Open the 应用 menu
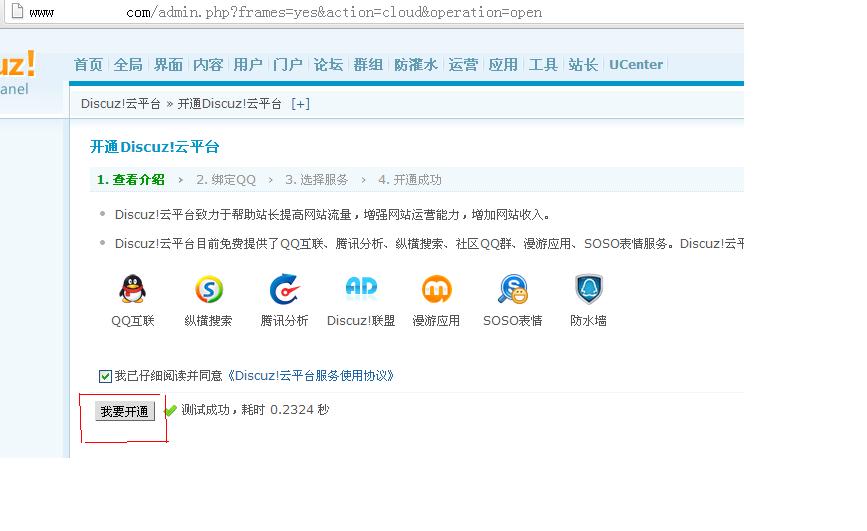Viewport: 867px width, 531px height. pos(503,65)
